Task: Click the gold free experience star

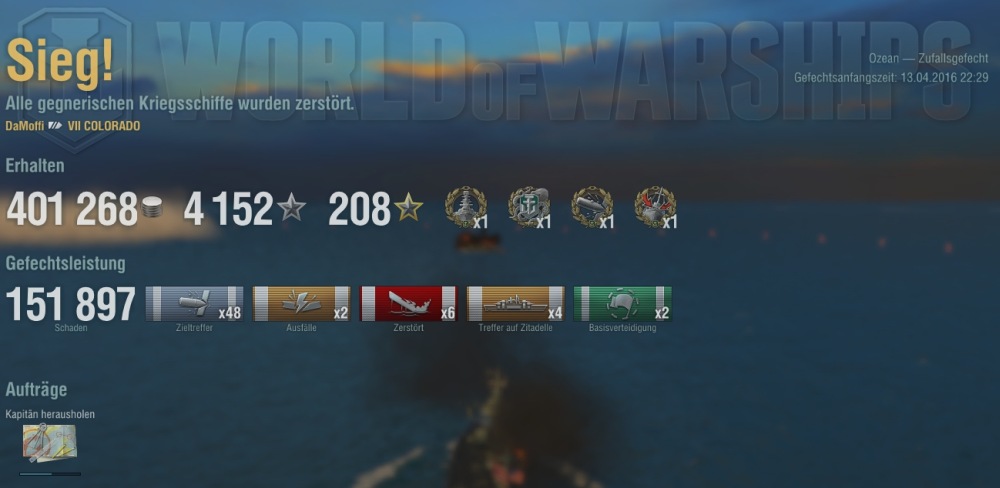Action: pyautogui.click(x=409, y=208)
